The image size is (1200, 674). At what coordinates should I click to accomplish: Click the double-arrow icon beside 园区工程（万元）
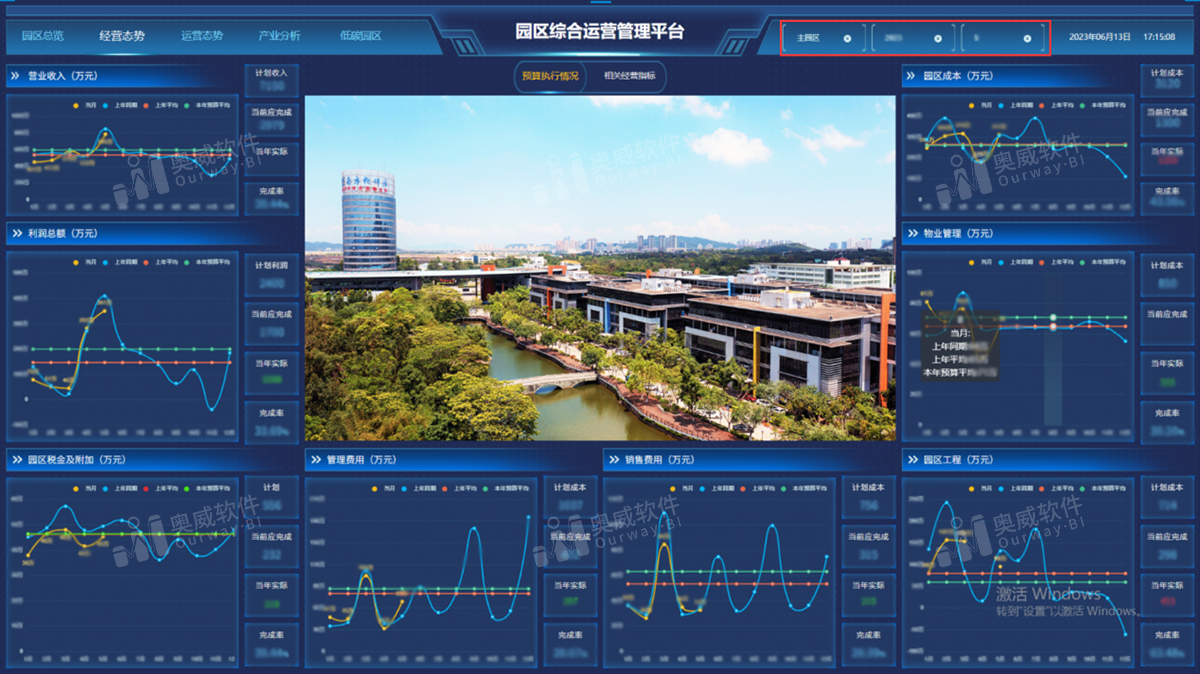[x=912, y=460]
